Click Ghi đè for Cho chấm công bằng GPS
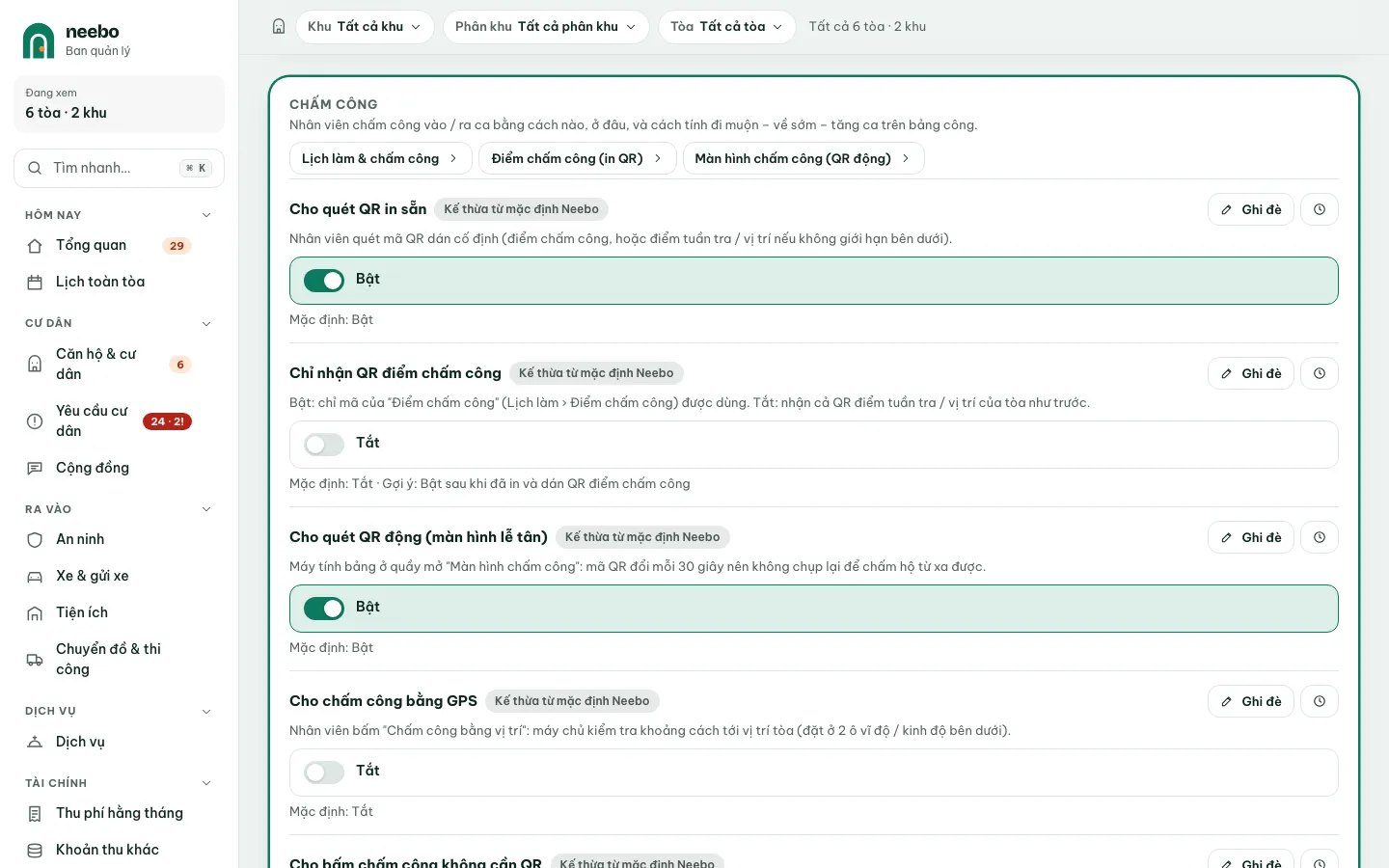This screenshot has width=1389, height=868. click(x=1251, y=701)
